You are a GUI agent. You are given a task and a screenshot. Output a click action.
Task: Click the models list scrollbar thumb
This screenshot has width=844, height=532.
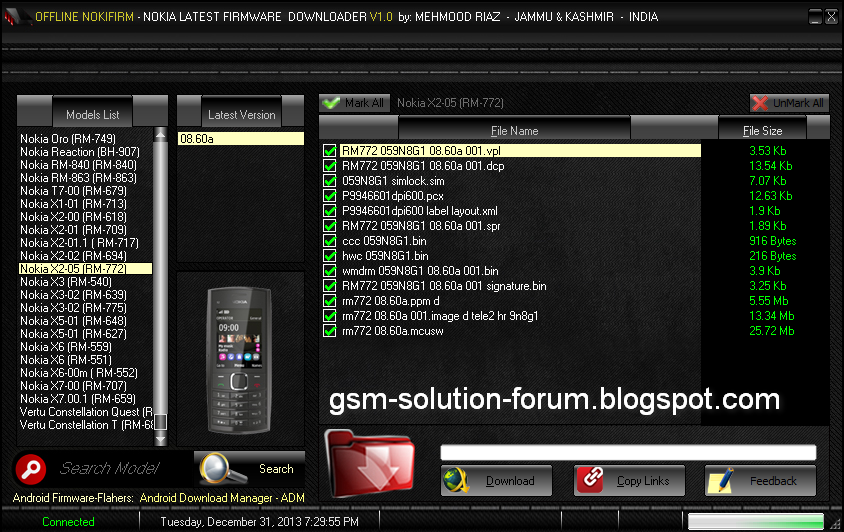(x=160, y=422)
